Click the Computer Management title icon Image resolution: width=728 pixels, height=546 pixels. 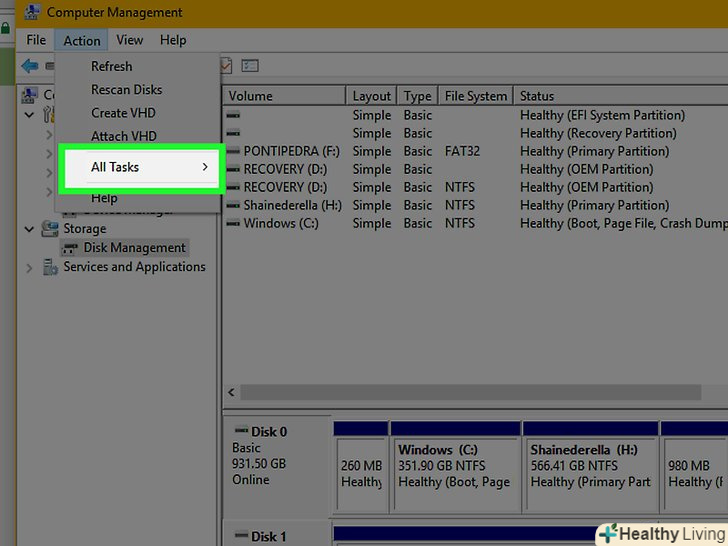pos(32,11)
